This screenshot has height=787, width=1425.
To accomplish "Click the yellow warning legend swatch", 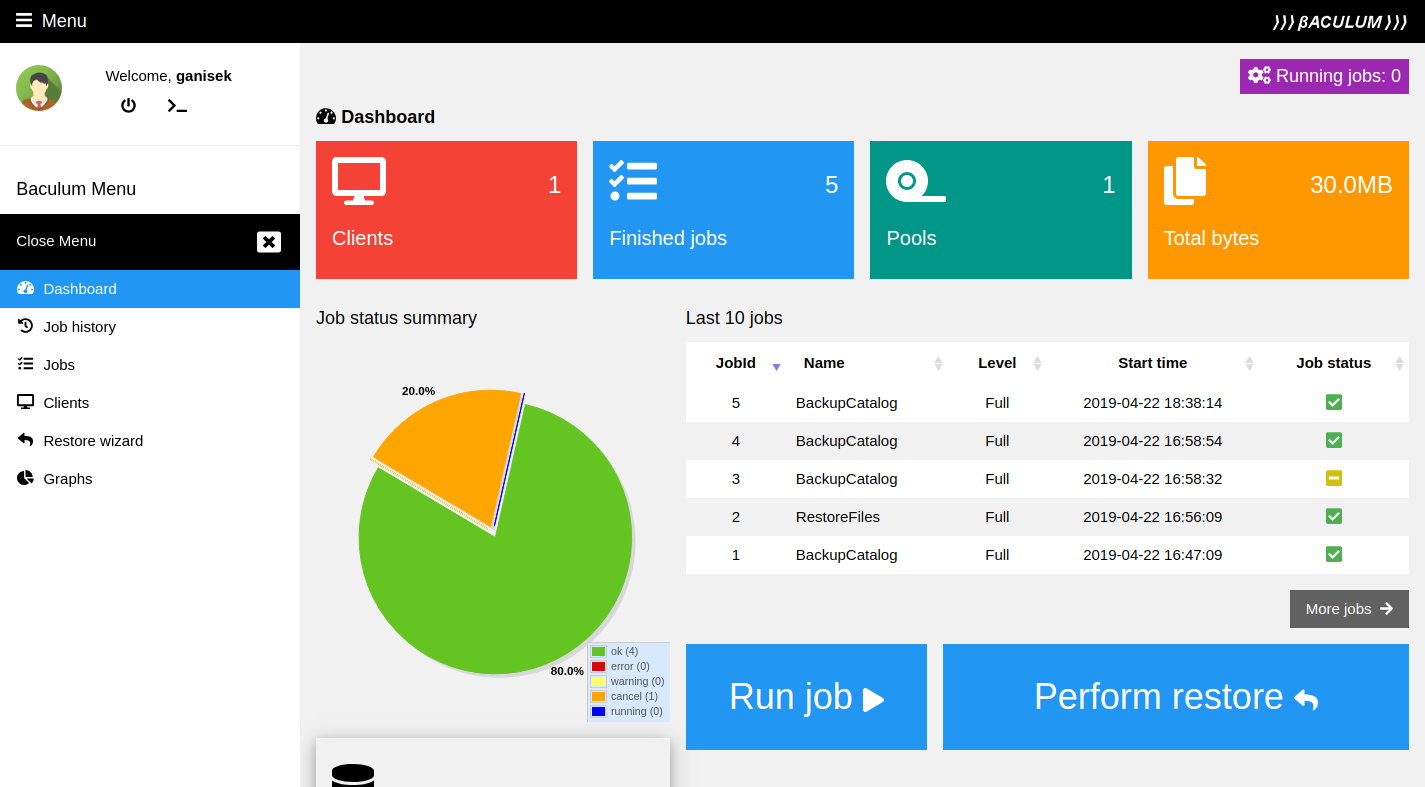I will tap(598, 681).
